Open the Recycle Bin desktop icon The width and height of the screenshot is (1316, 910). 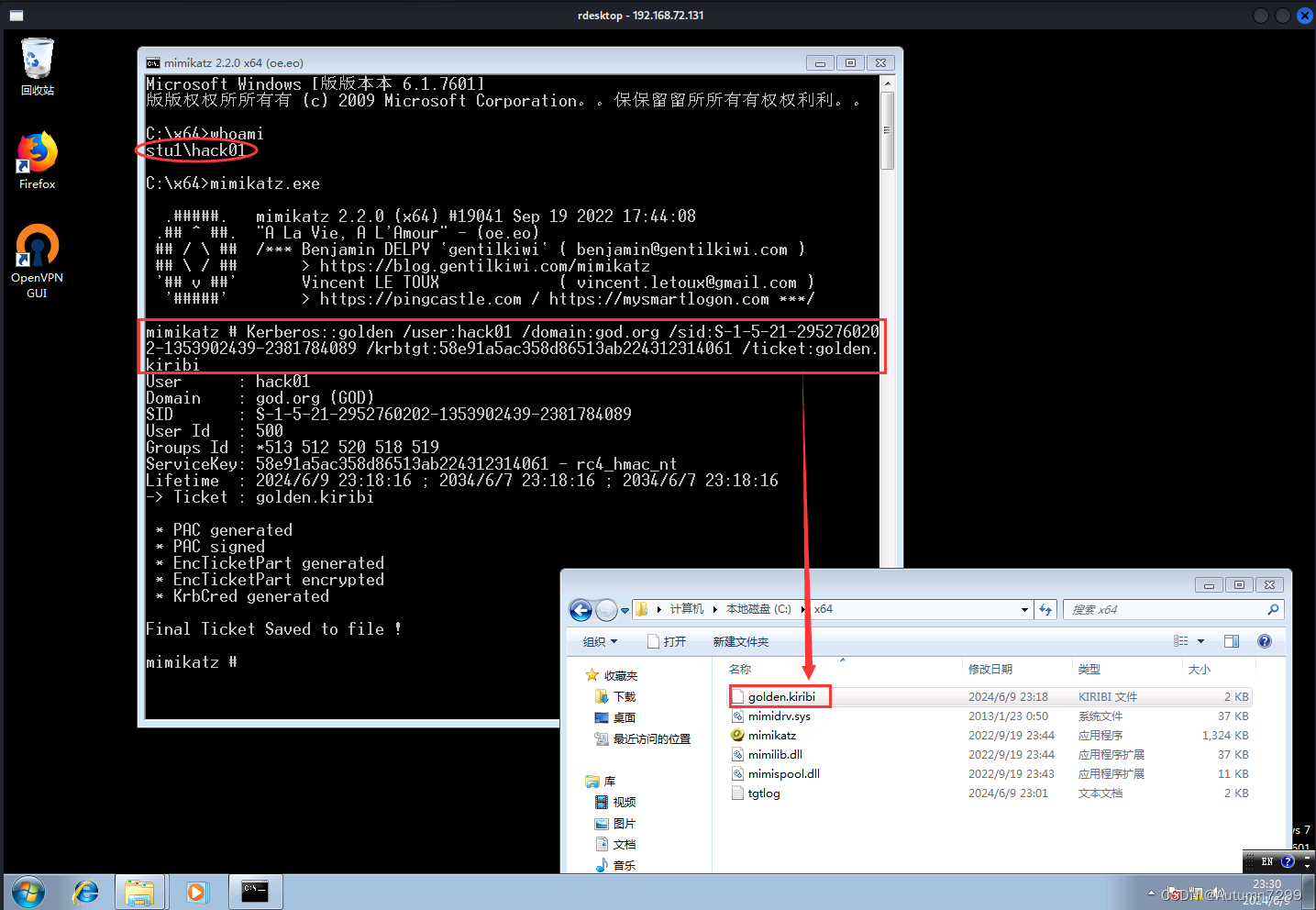point(38,66)
